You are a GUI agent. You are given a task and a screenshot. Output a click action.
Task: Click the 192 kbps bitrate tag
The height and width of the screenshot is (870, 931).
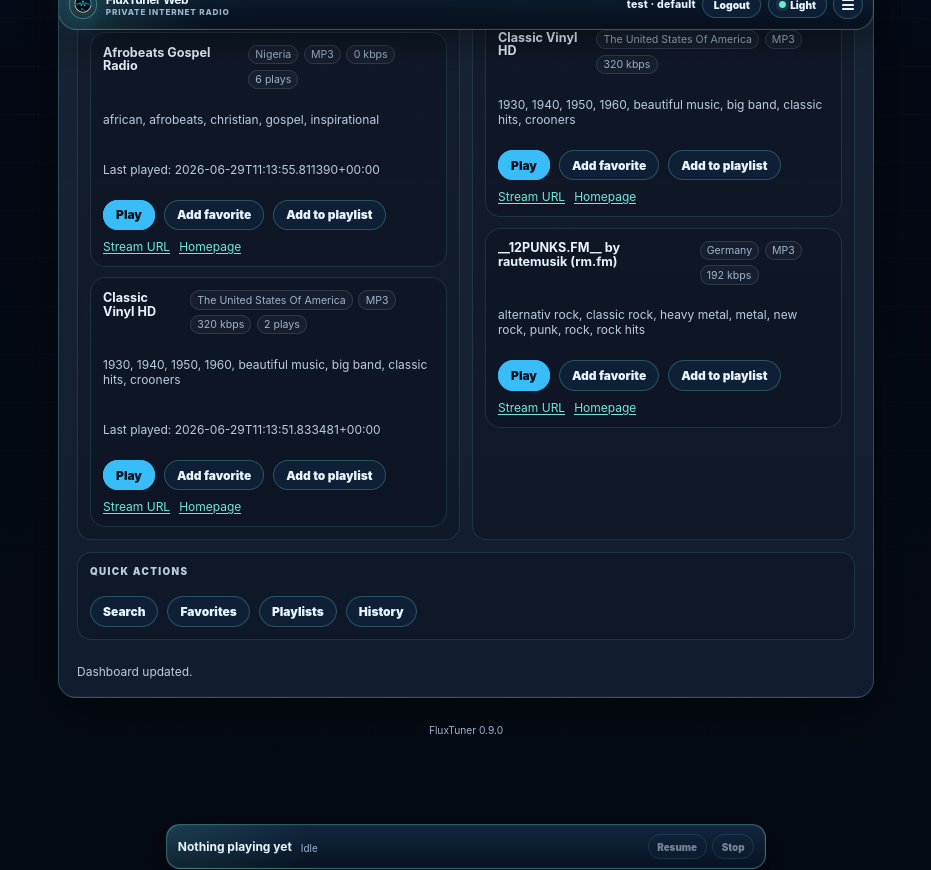[729, 276]
